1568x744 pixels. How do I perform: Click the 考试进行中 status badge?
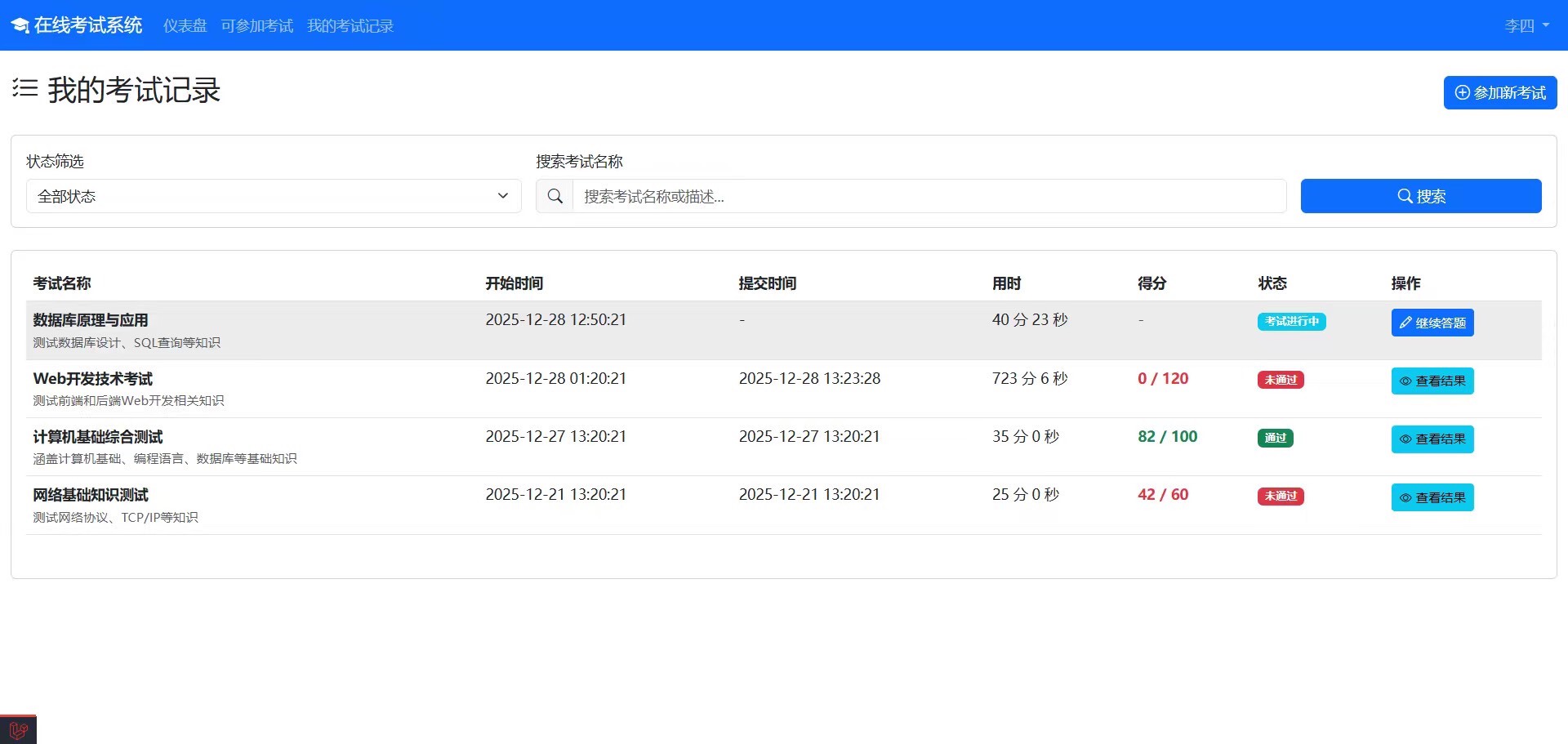click(x=1290, y=322)
